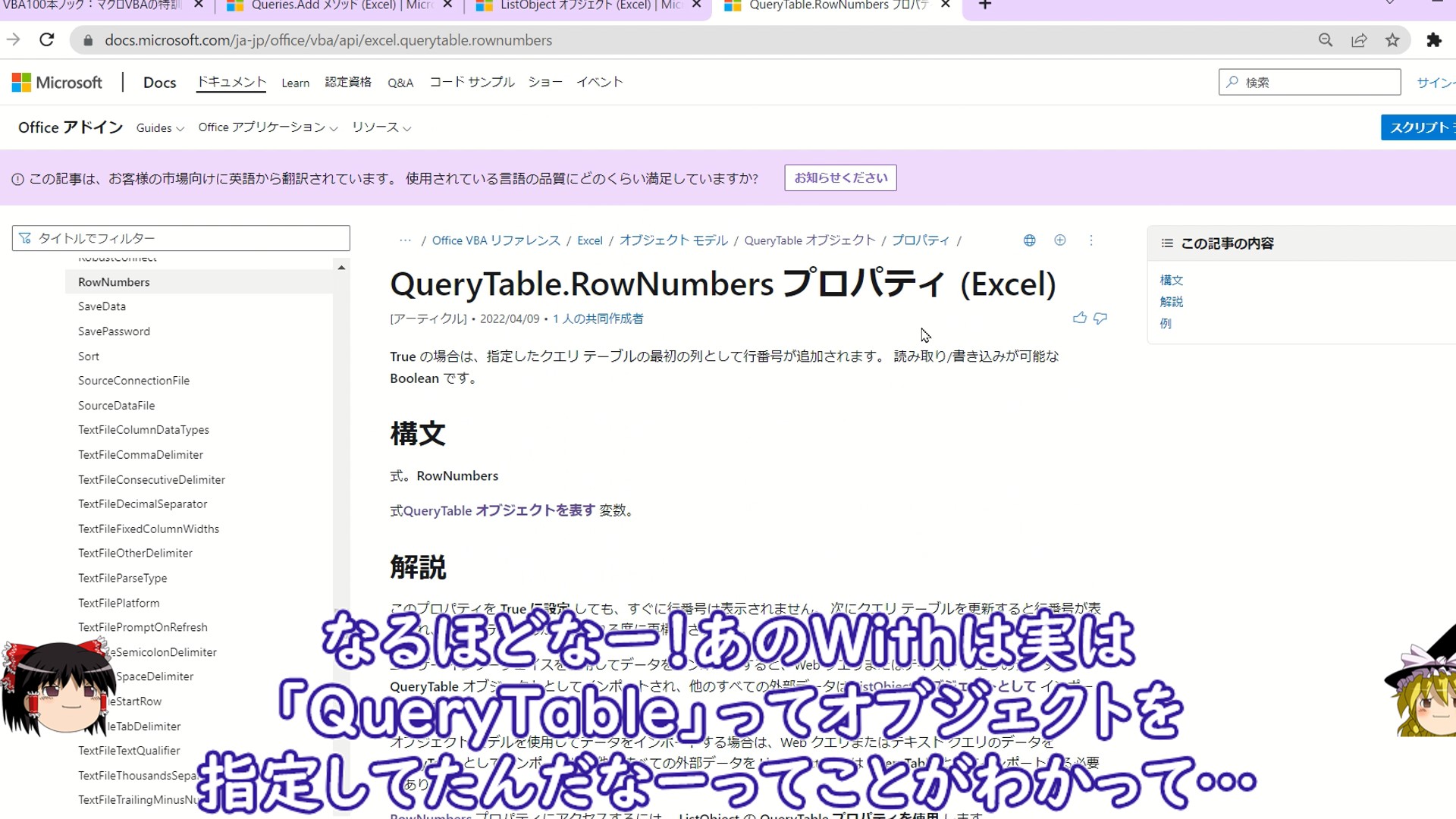Open the browser extensions puzzle icon
The image size is (1456, 819).
(1435, 40)
